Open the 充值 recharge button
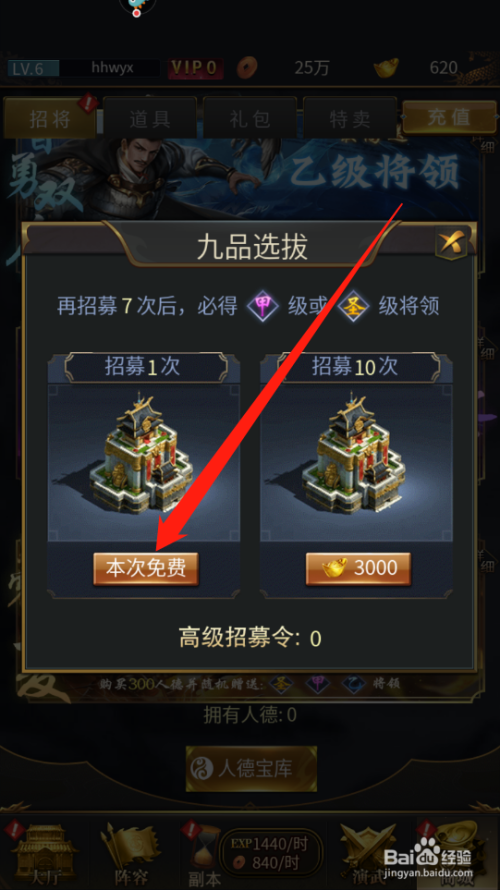Viewport: 500px width, 890px height. coord(449,117)
